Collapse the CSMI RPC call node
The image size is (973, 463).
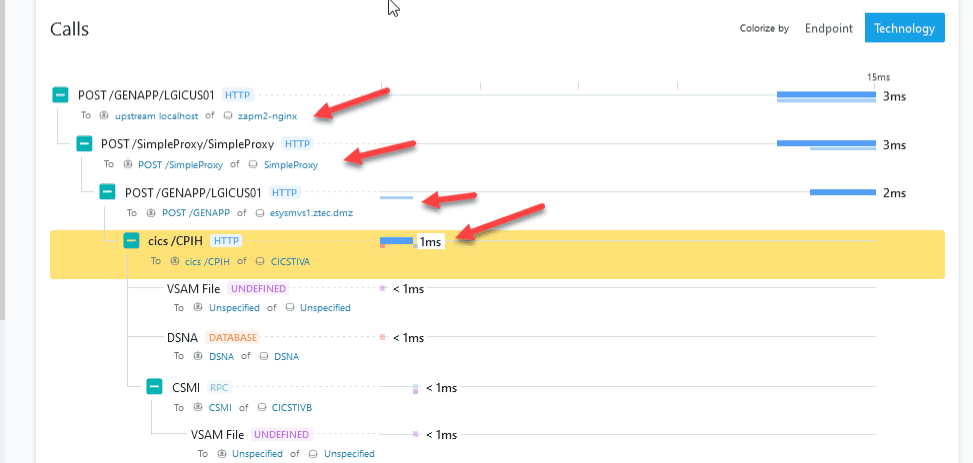click(x=154, y=387)
